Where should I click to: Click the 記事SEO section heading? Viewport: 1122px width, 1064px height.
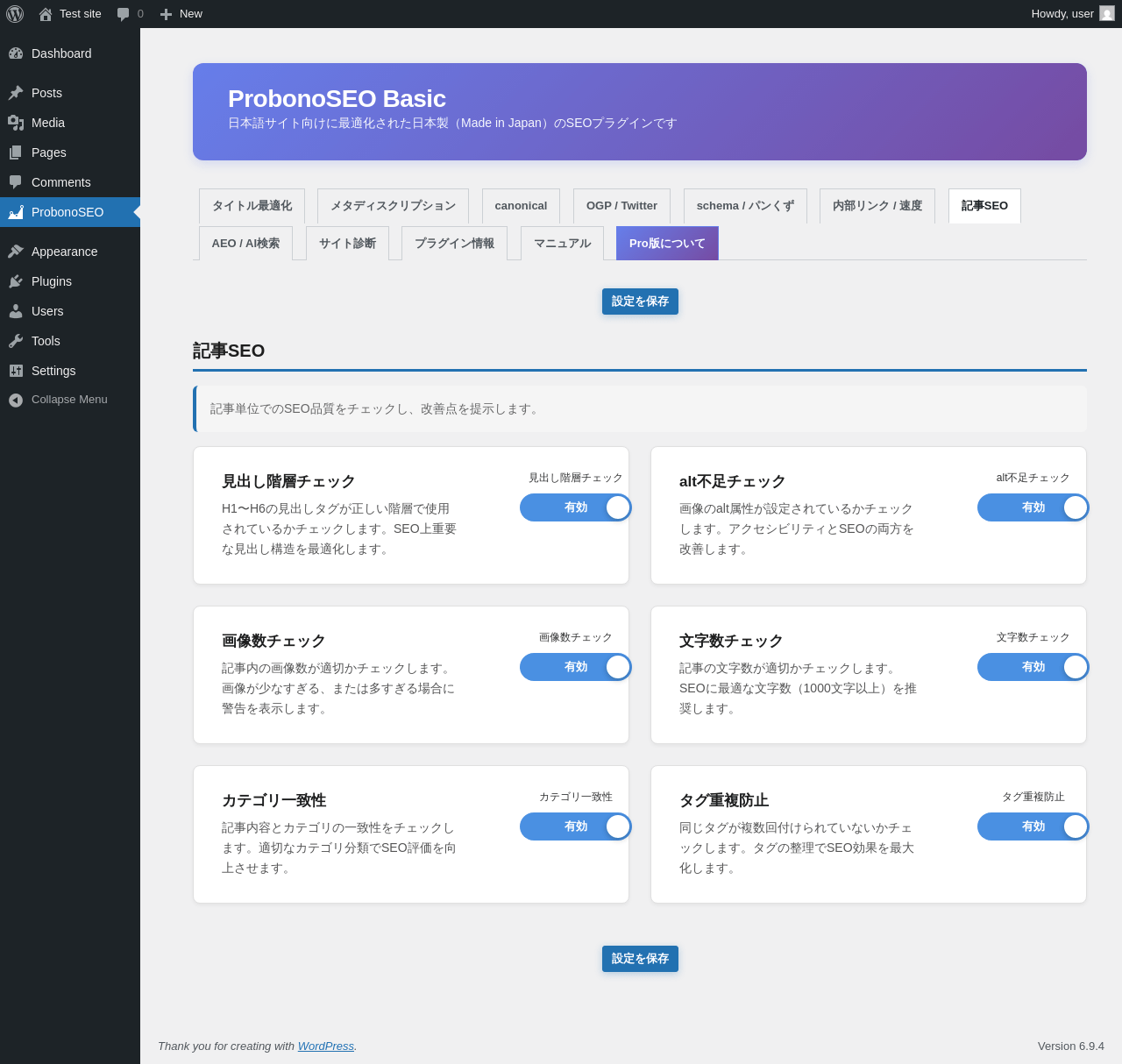click(229, 351)
